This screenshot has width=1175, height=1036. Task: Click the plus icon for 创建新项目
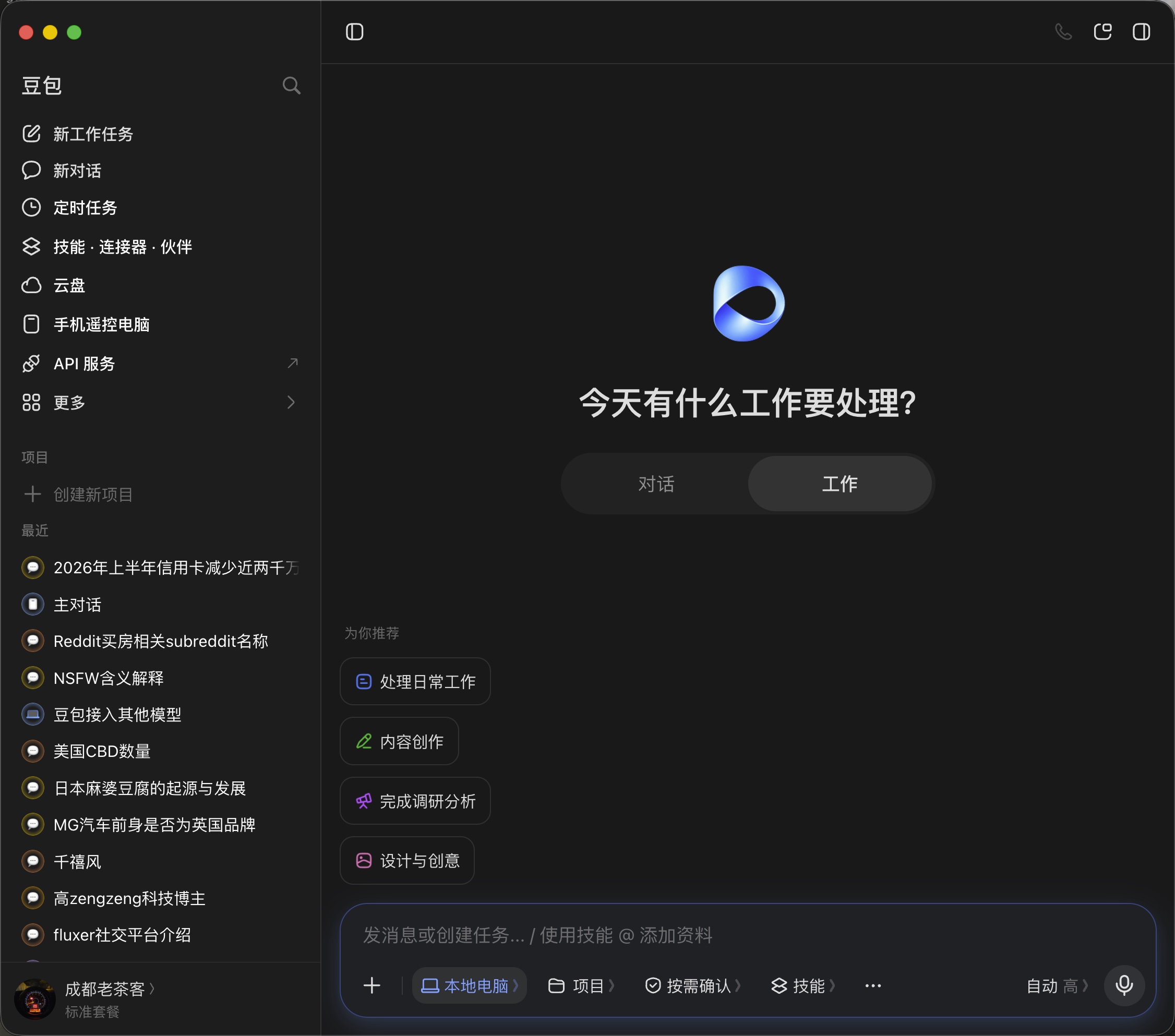(x=33, y=494)
